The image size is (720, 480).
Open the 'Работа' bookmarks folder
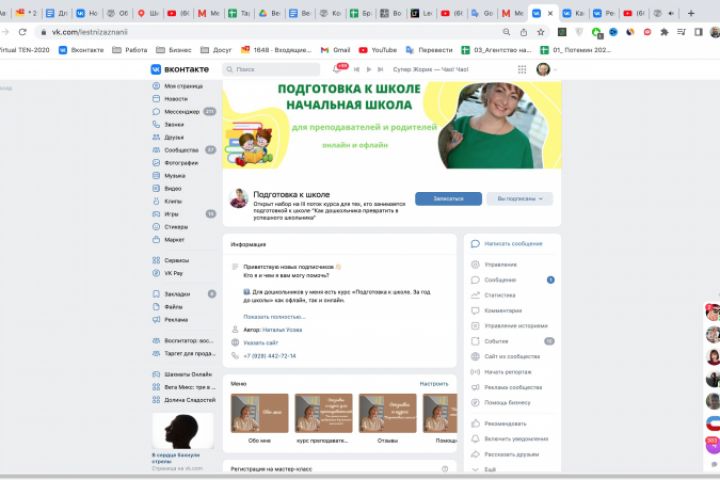click(x=130, y=50)
